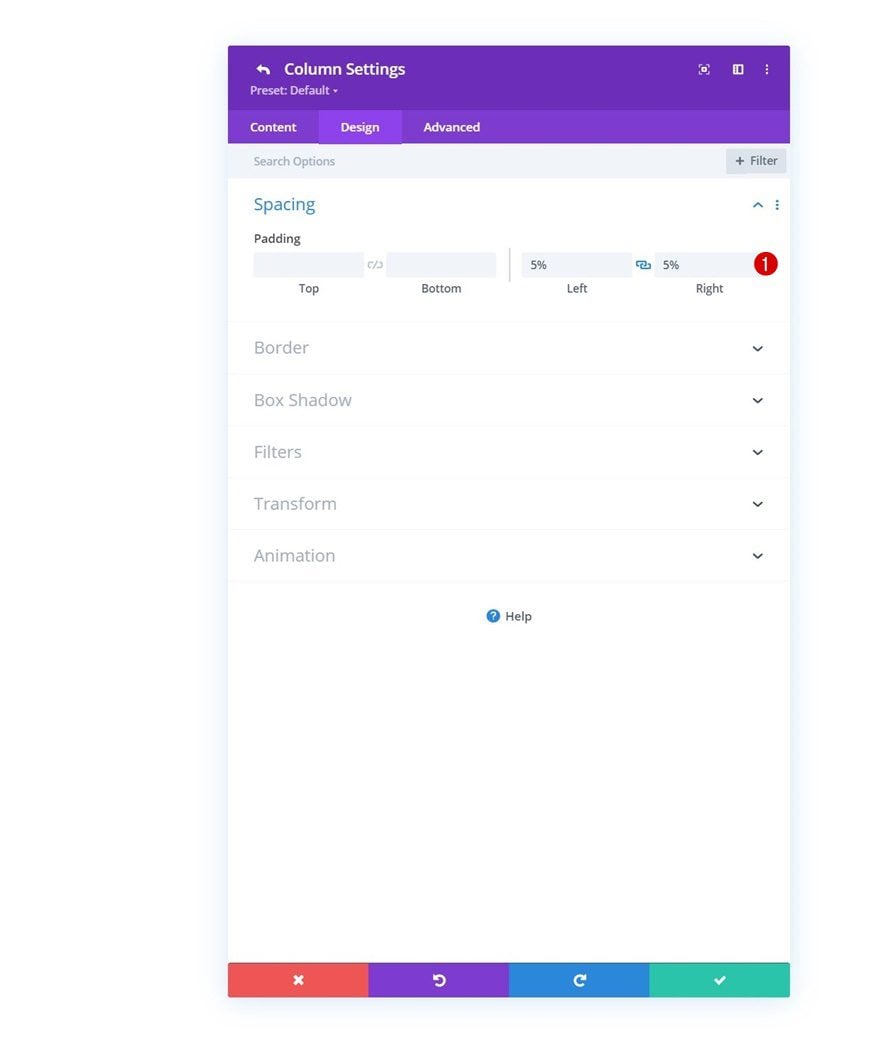Click the Filter button
The image size is (880, 1042).
click(756, 161)
